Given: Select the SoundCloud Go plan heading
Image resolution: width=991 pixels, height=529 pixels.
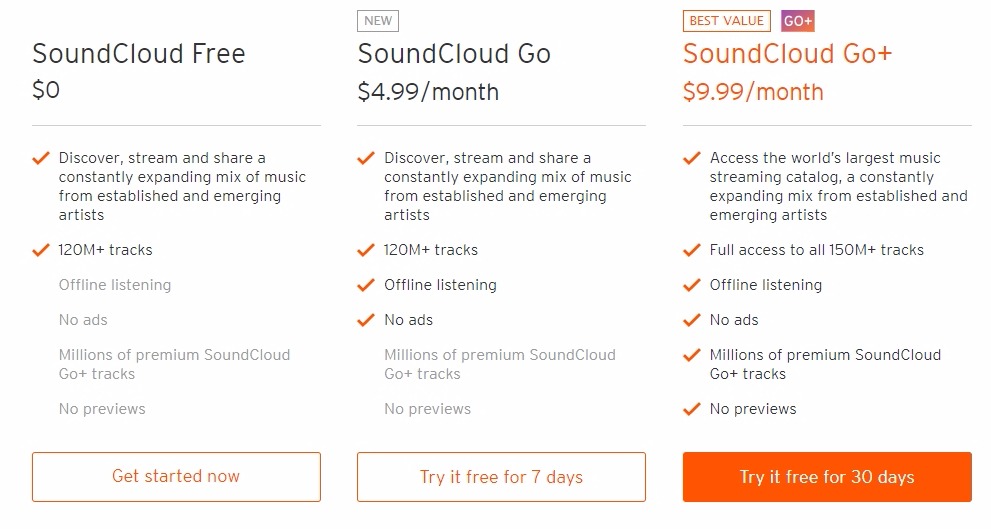Looking at the screenshot, I should pyautogui.click(x=454, y=53).
